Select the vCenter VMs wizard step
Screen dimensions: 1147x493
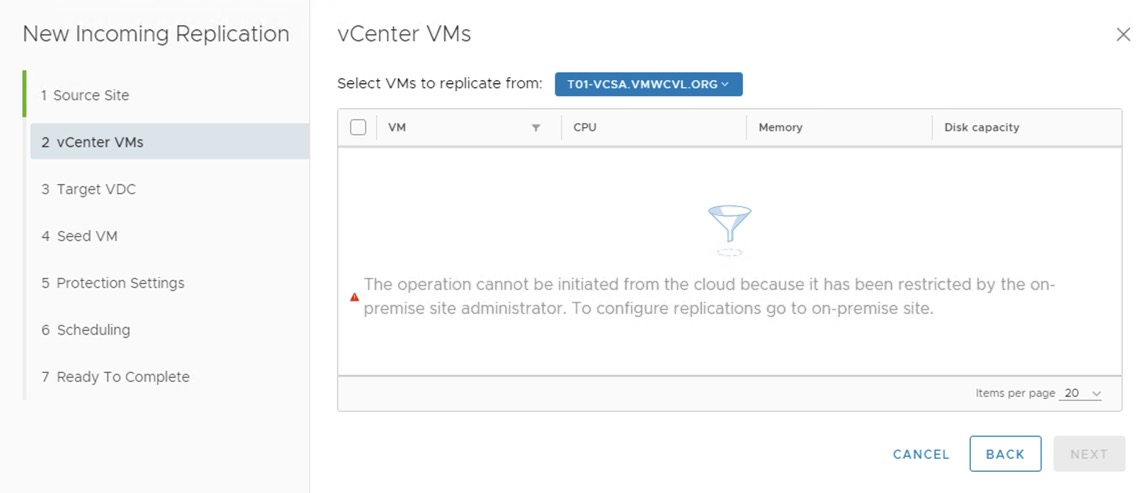(100, 142)
